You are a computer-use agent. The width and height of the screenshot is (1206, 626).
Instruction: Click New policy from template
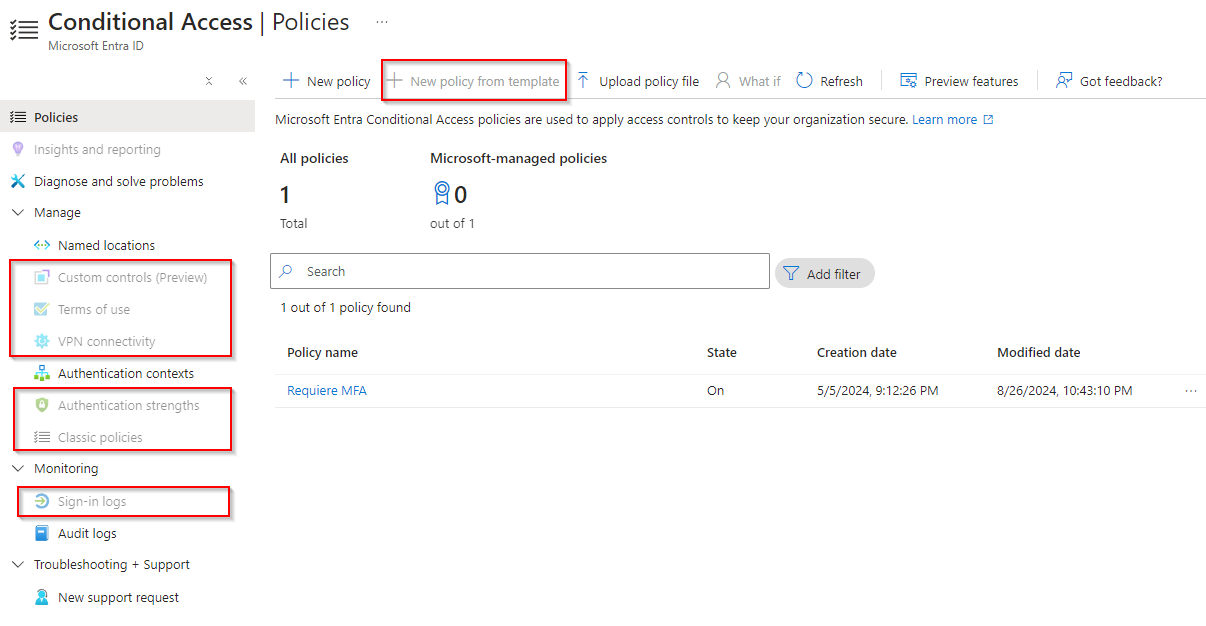[474, 81]
